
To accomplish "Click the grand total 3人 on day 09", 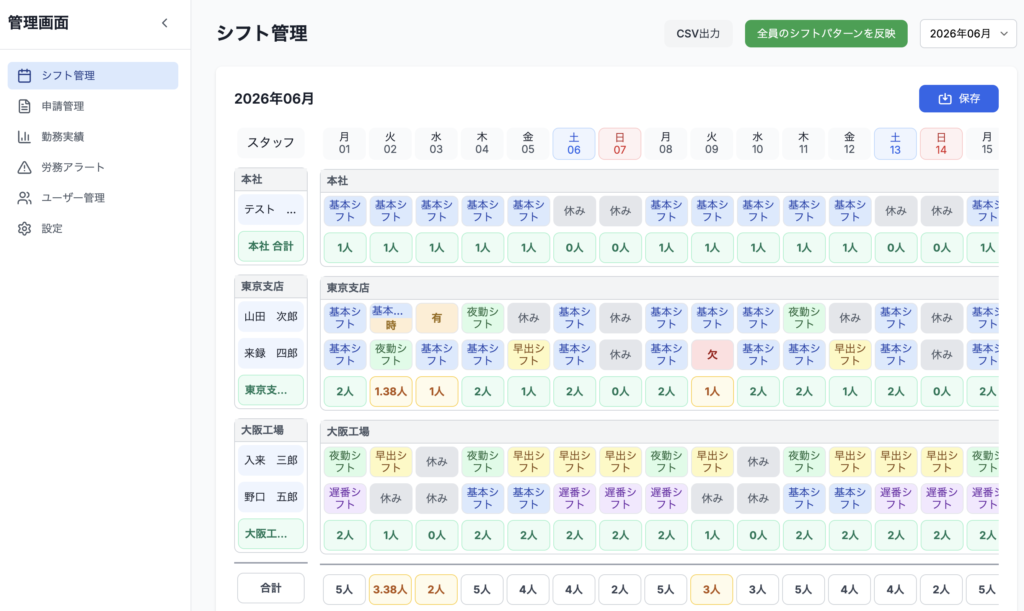I will click(711, 589).
